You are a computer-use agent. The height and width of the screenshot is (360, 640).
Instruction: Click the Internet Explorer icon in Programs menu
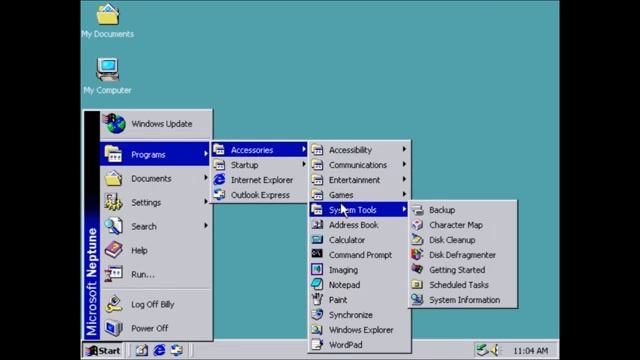[x=220, y=180]
